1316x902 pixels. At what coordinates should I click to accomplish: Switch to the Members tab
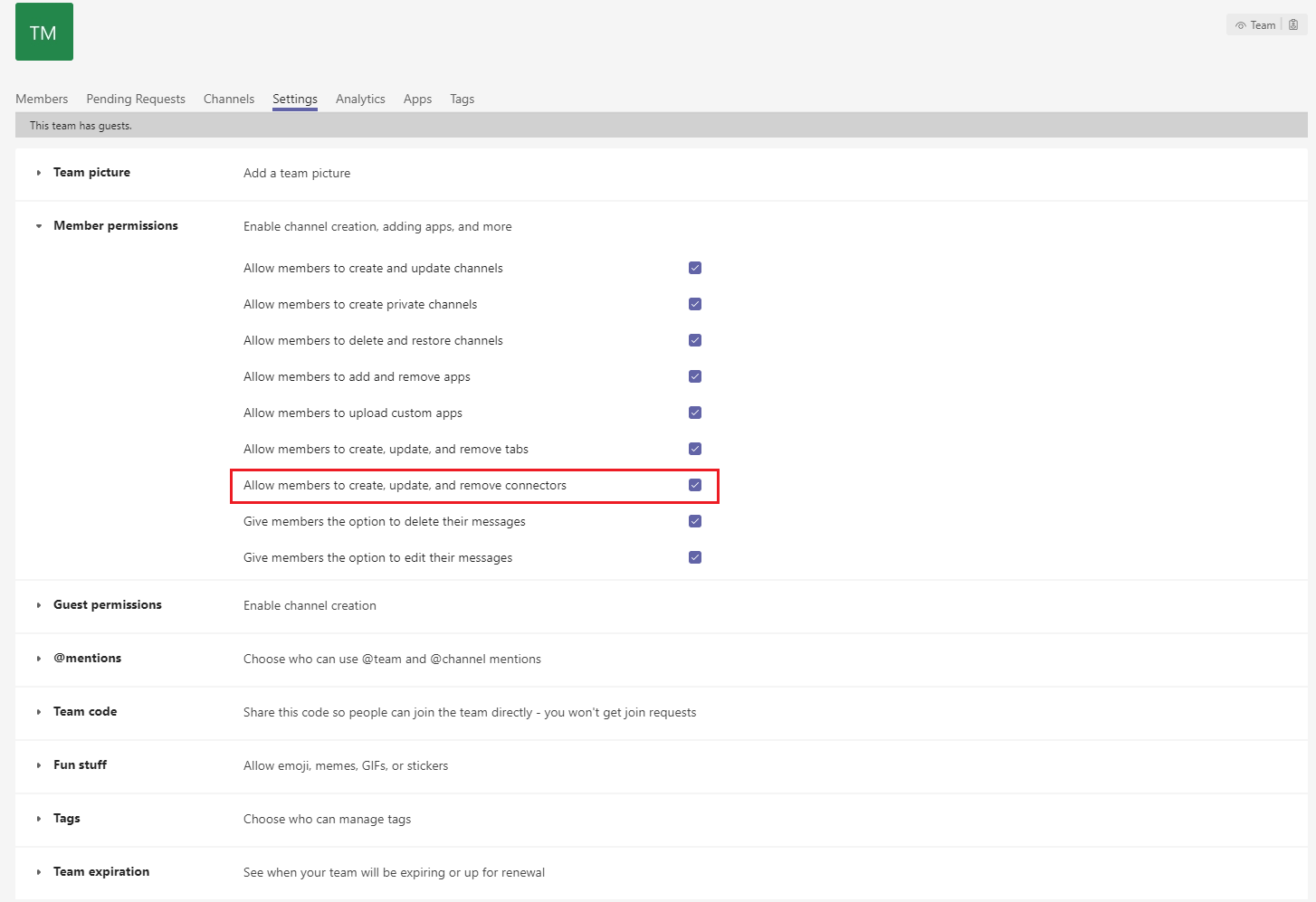42,99
